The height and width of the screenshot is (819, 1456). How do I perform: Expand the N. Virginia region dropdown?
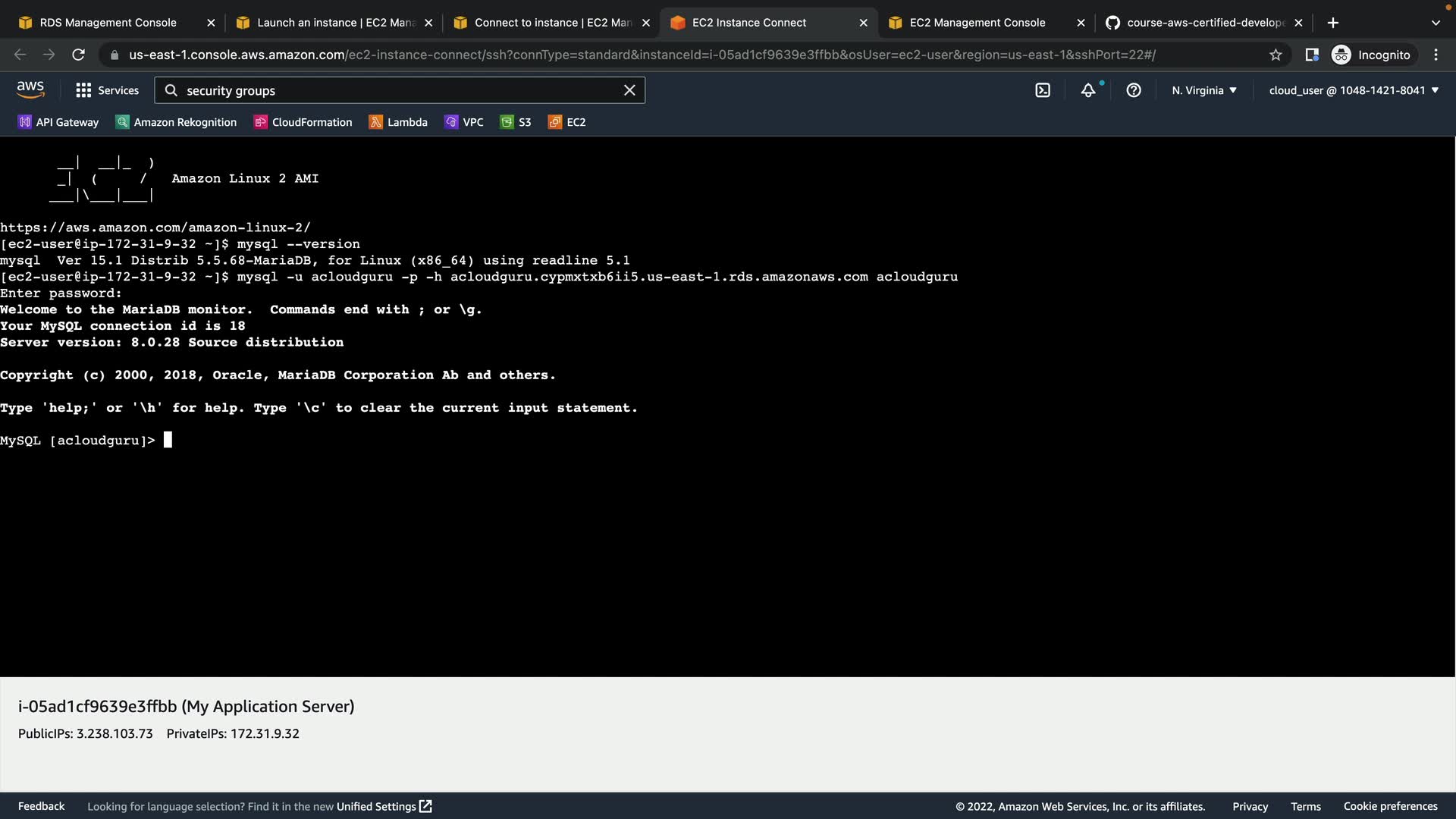[1203, 90]
